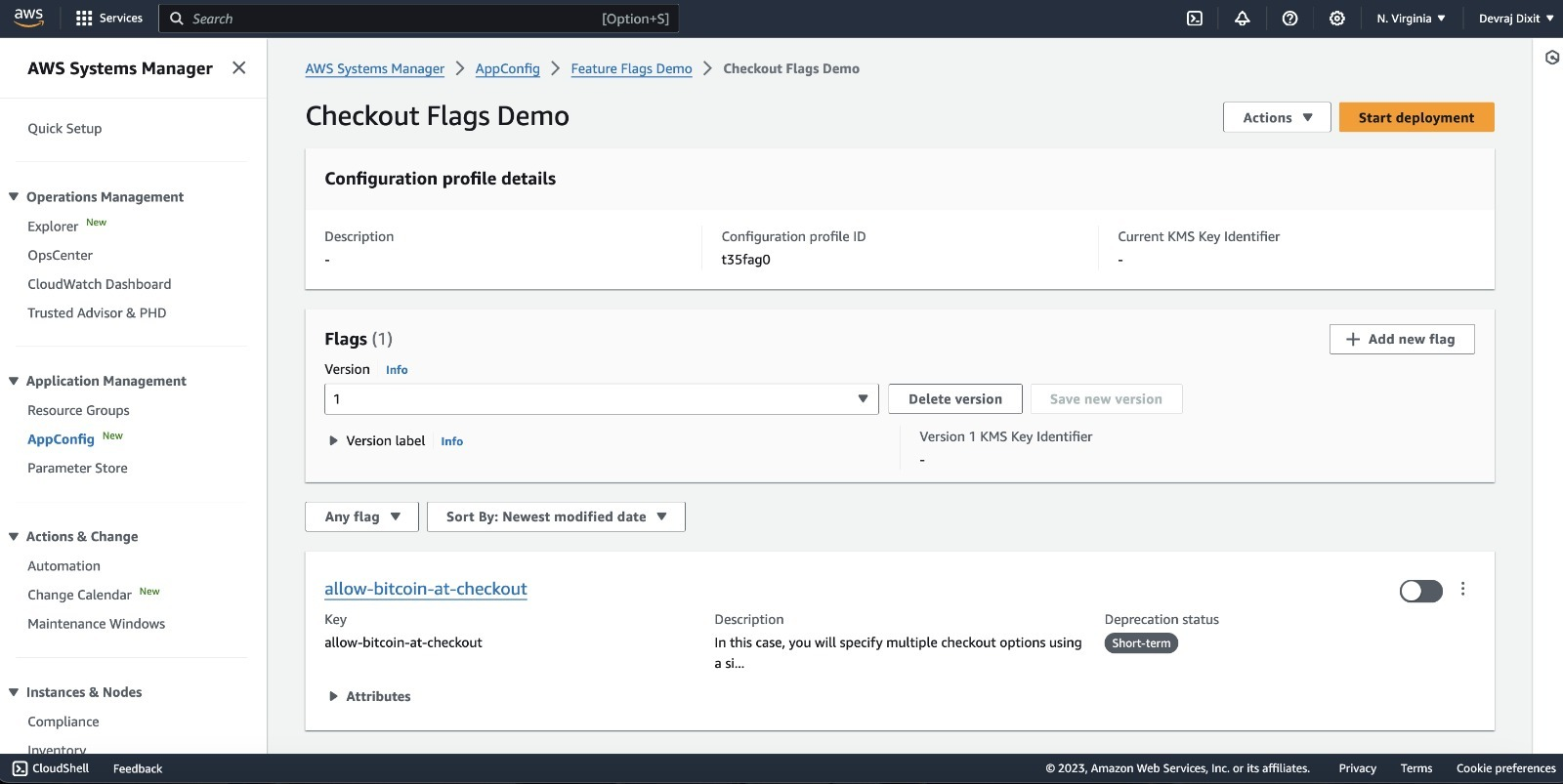Open the allow-bitcoin-at-checkout flag link

[426, 589]
